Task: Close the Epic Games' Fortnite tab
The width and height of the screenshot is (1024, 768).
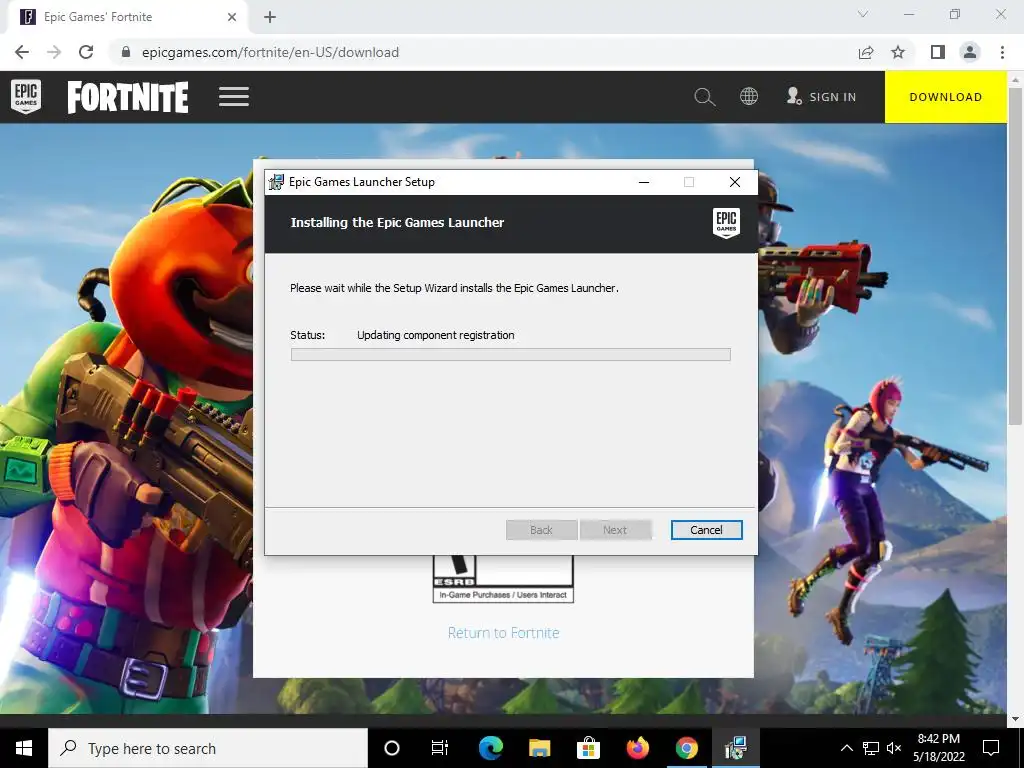Action: pyautogui.click(x=232, y=17)
